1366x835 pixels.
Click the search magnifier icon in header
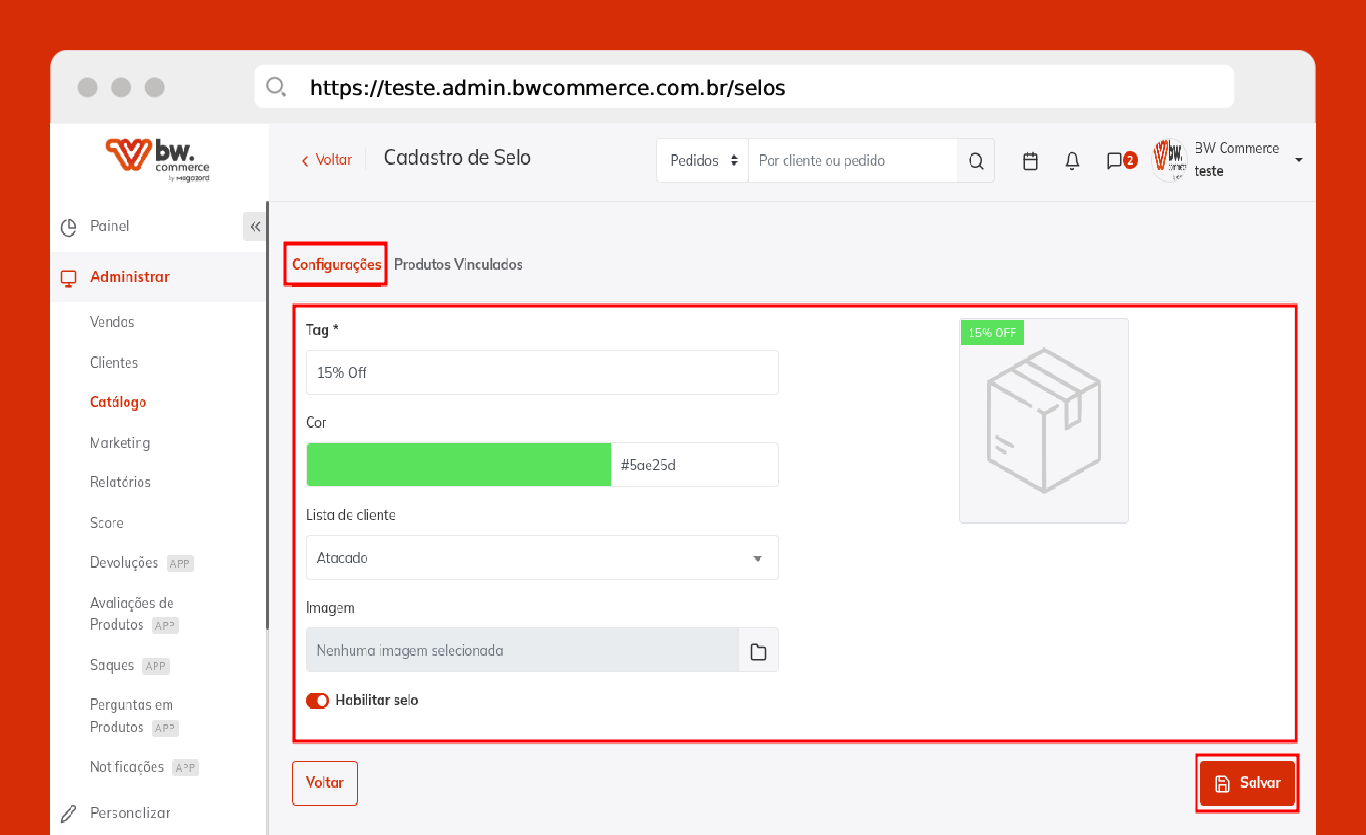[976, 161]
